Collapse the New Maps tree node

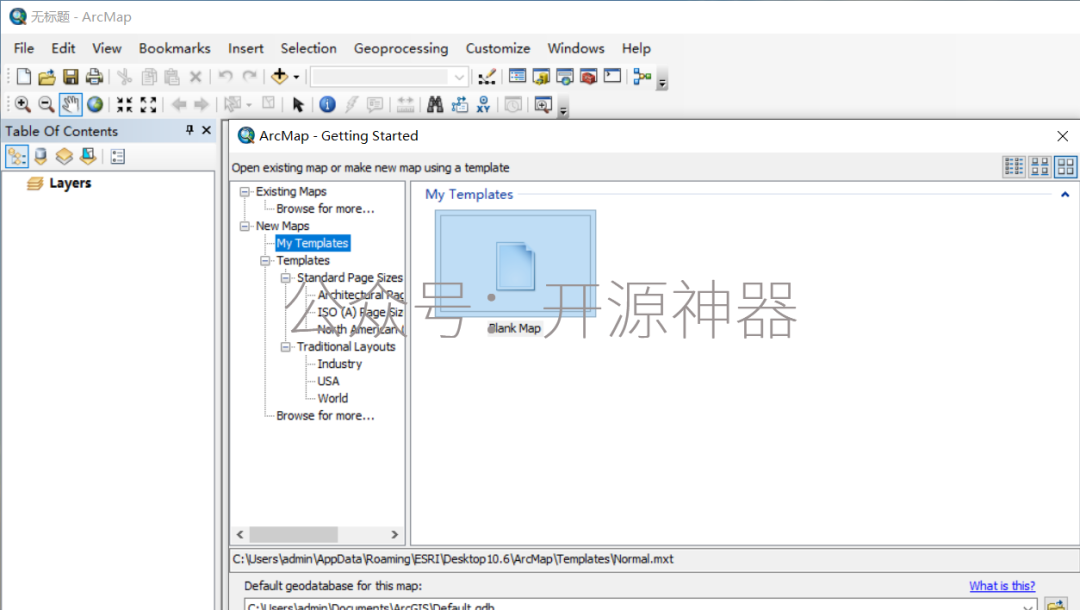point(245,227)
